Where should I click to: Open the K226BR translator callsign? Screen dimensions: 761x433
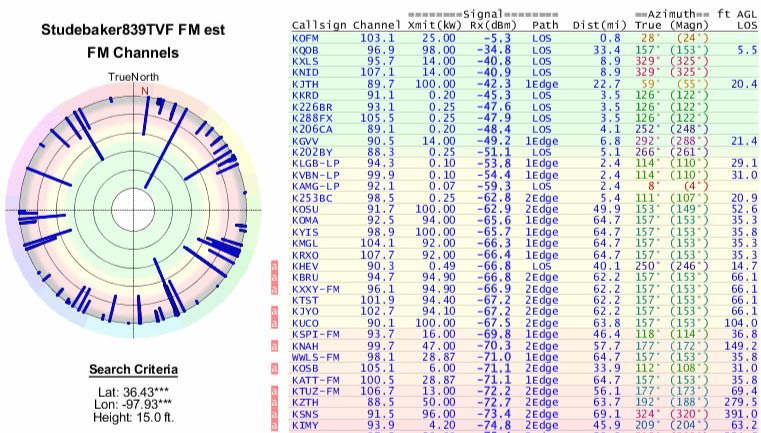pos(311,106)
